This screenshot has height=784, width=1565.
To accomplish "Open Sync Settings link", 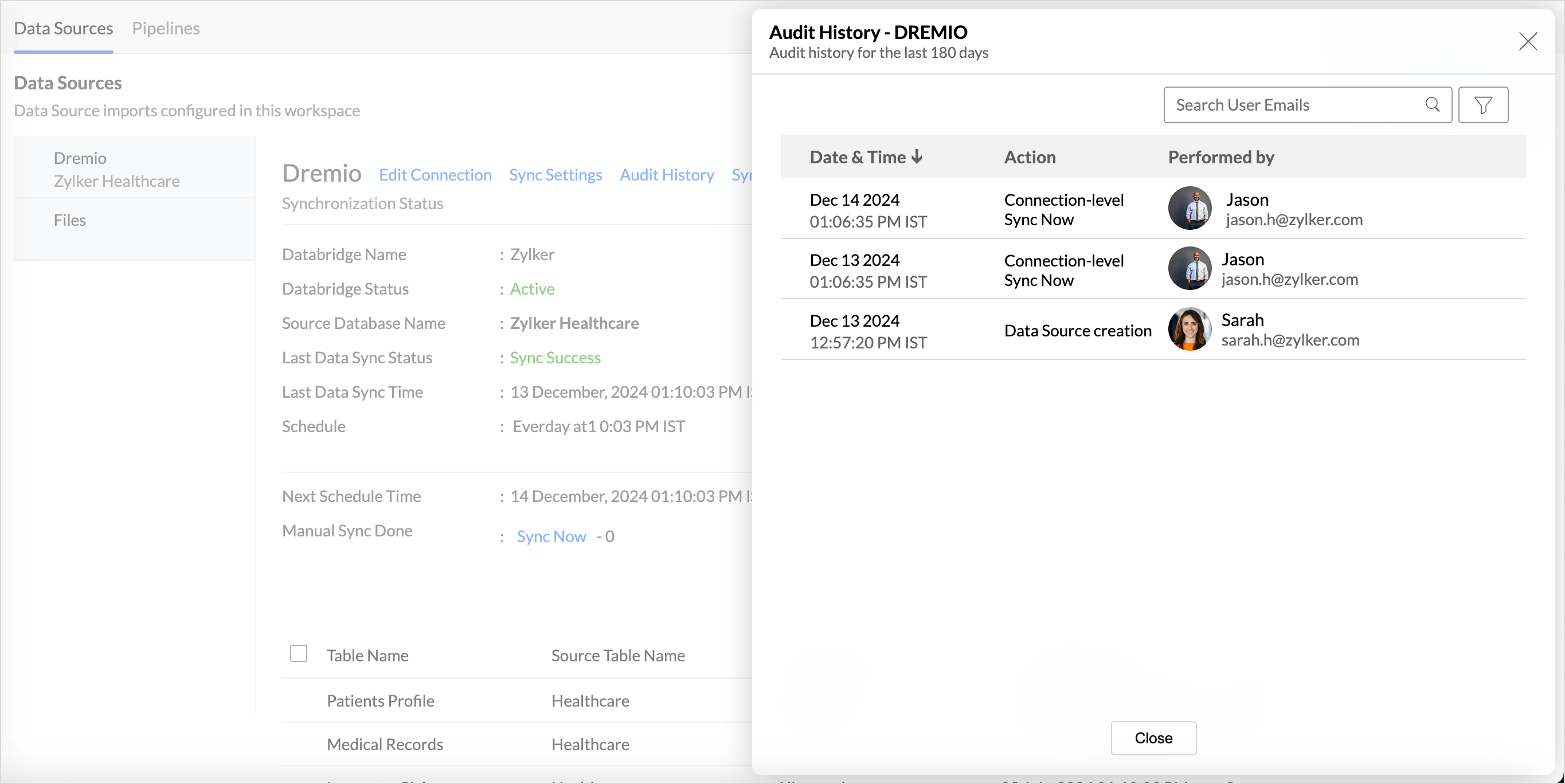I will tap(555, 175).
